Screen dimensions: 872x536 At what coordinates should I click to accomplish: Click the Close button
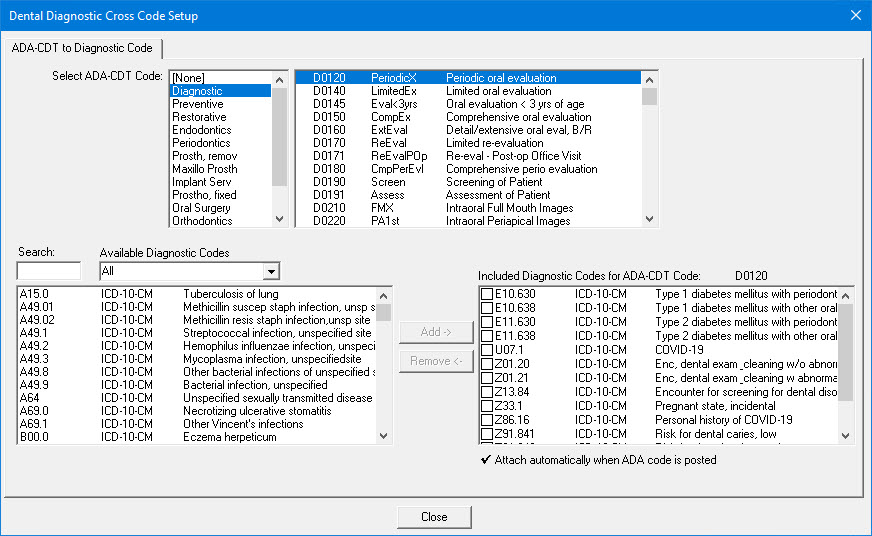(x=434, y=517)
